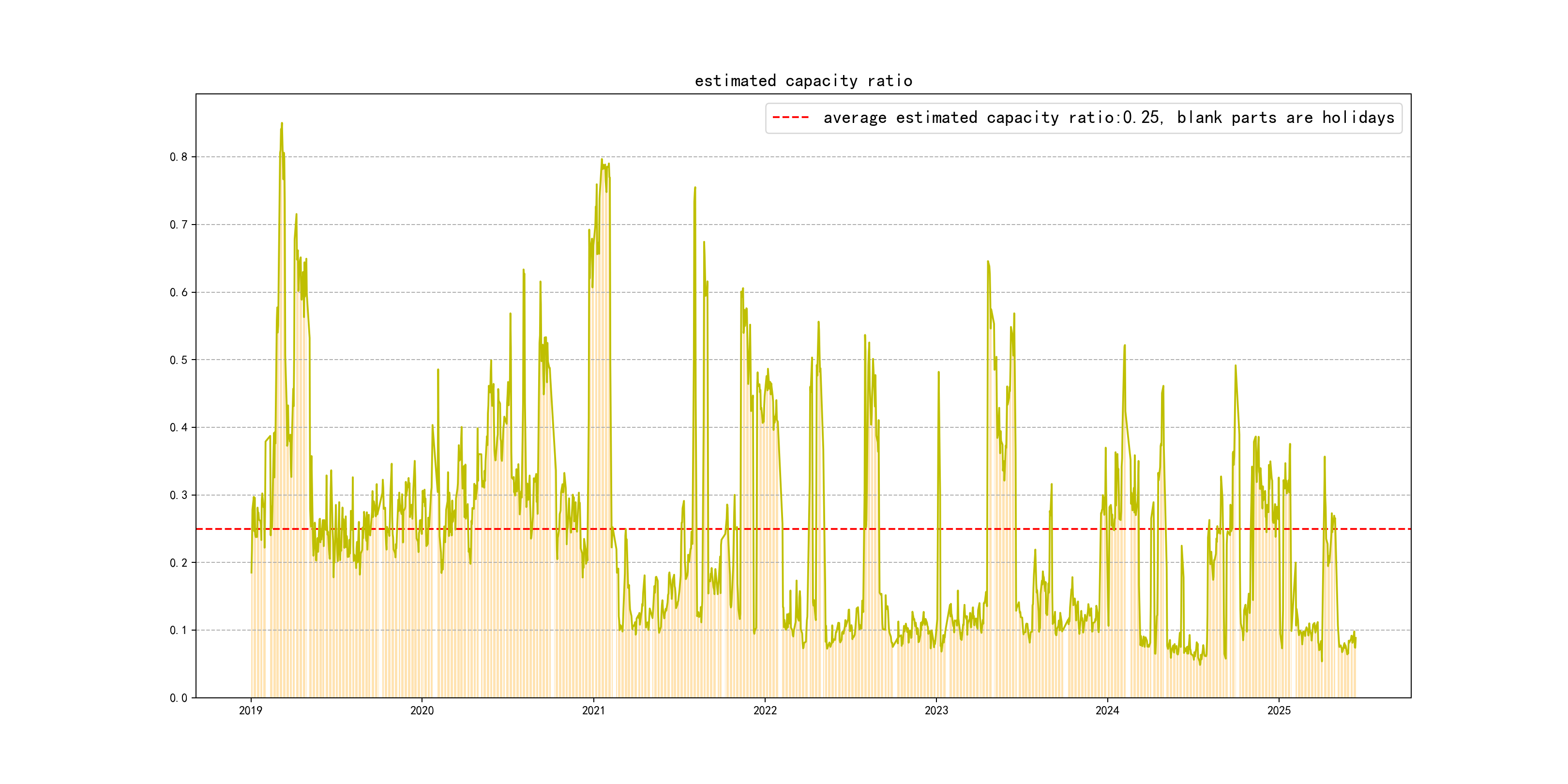The width and height of the screenshot is (1568, 784).
Task: Click the 0.8 y-axis tick label
Action: tap(179, 157)
